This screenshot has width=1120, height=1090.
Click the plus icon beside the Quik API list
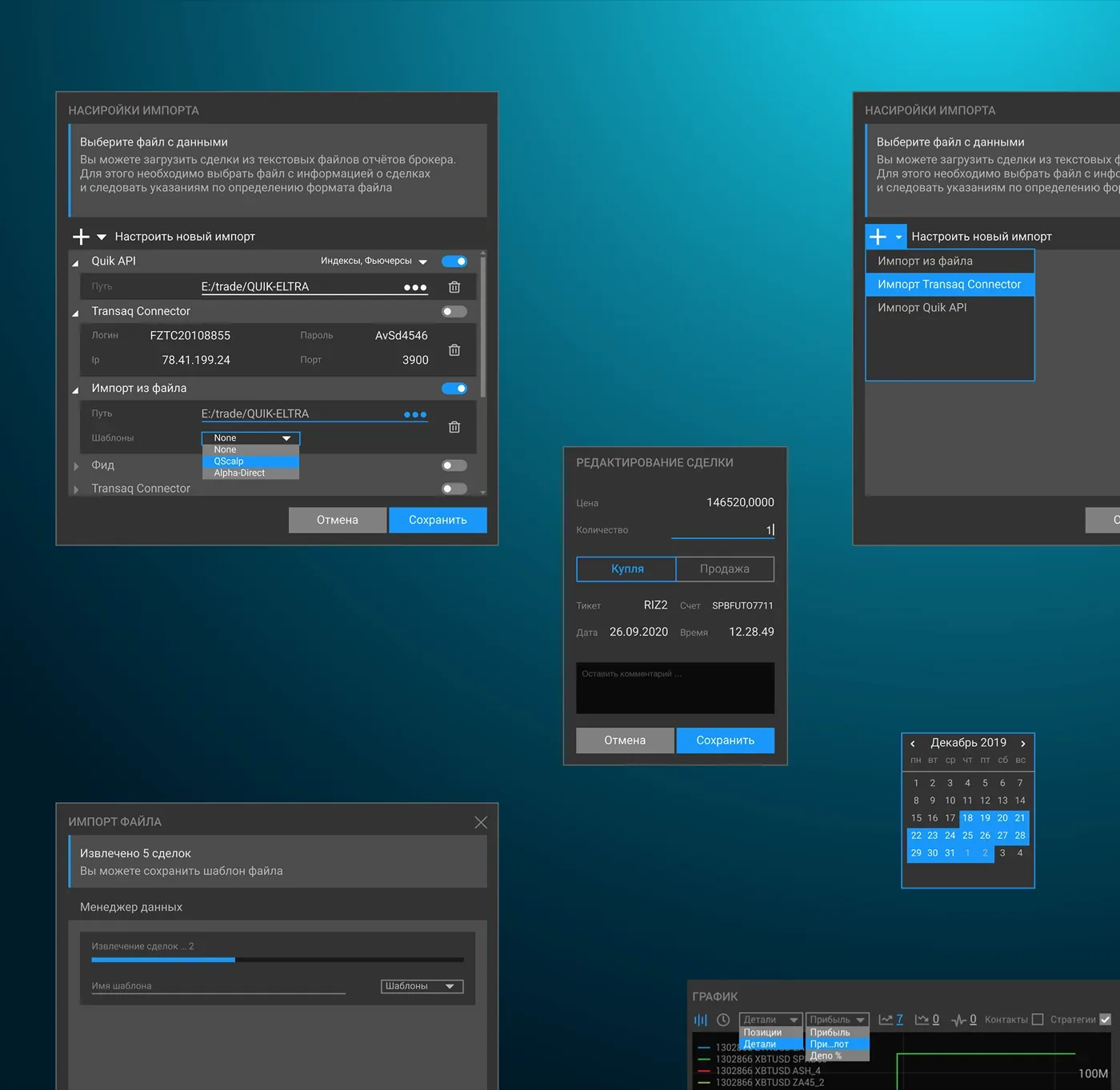pyautogui.click(x=81, y=237)
